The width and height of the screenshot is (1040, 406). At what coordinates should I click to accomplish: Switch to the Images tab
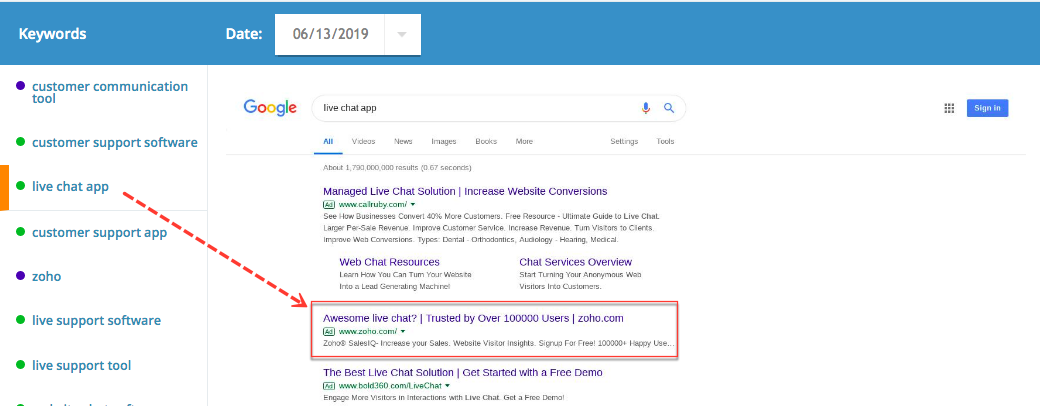pyautogui.click(x=444, y=141)
